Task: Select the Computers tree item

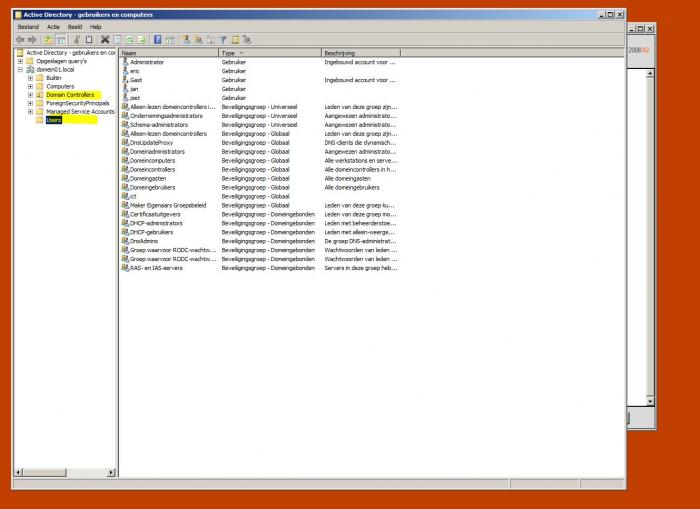Action: click(60, 87)
